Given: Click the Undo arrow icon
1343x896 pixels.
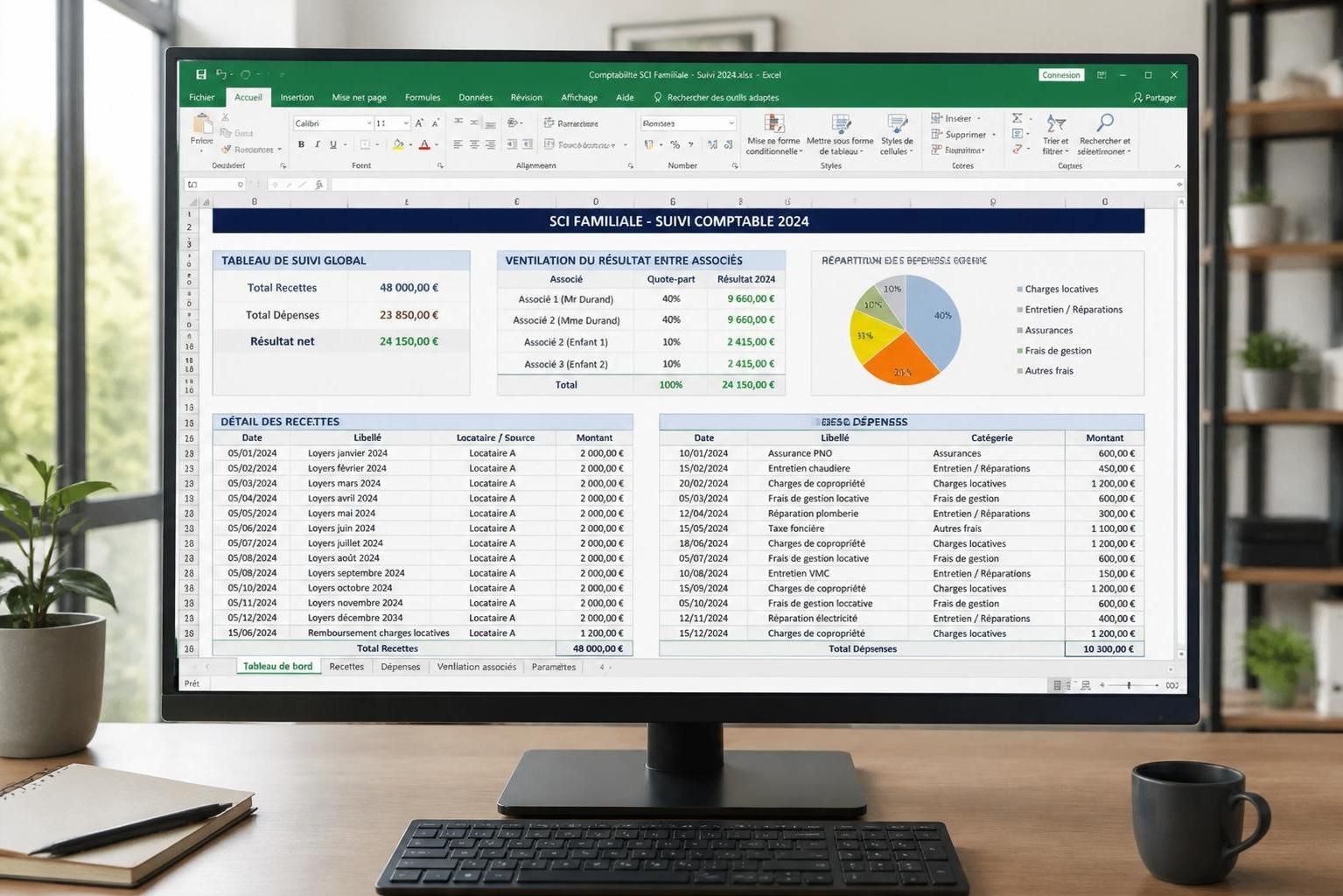Looking at the screenshot, I should tap(220, 74).
